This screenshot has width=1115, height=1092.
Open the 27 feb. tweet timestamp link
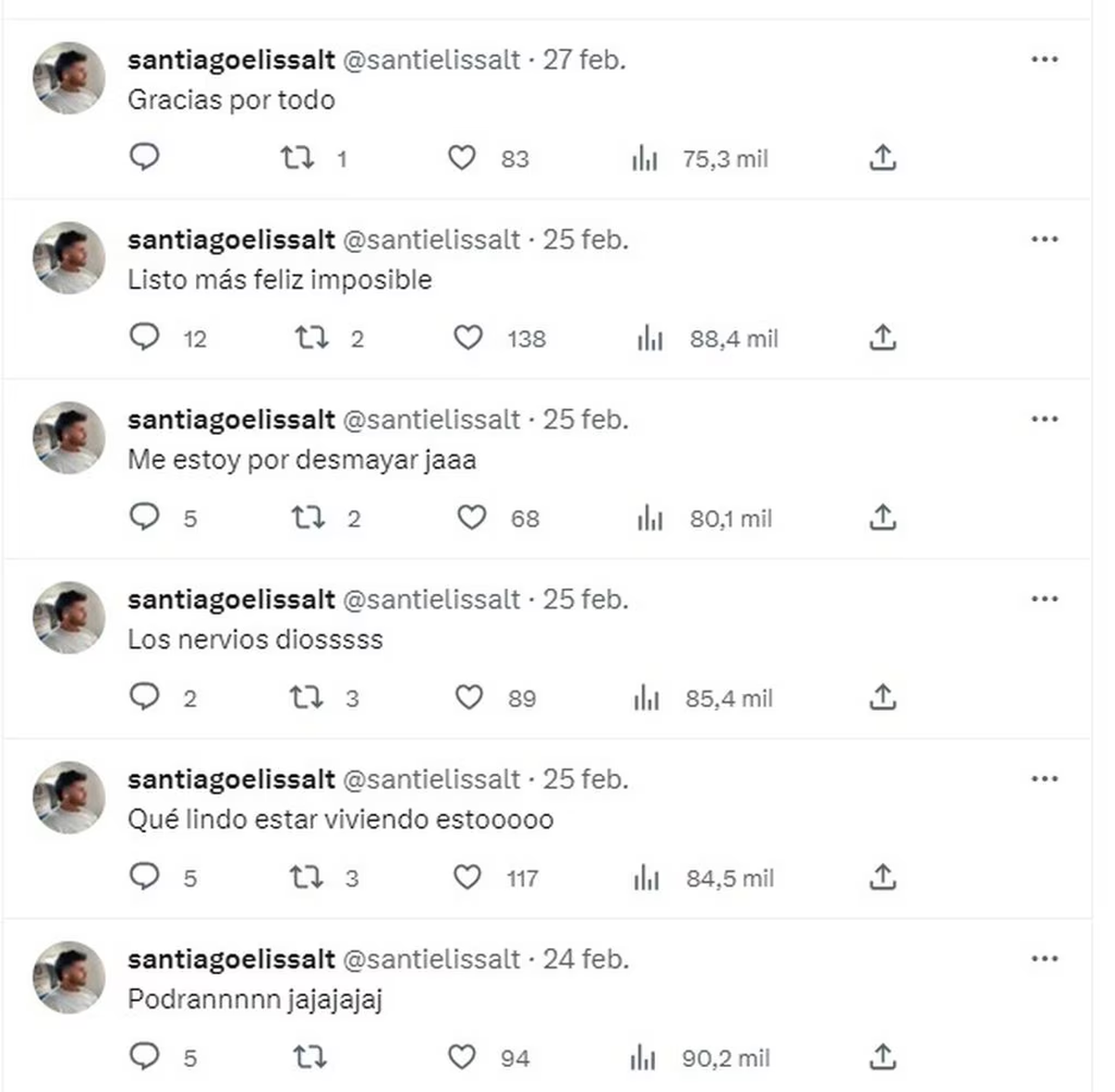584,59
